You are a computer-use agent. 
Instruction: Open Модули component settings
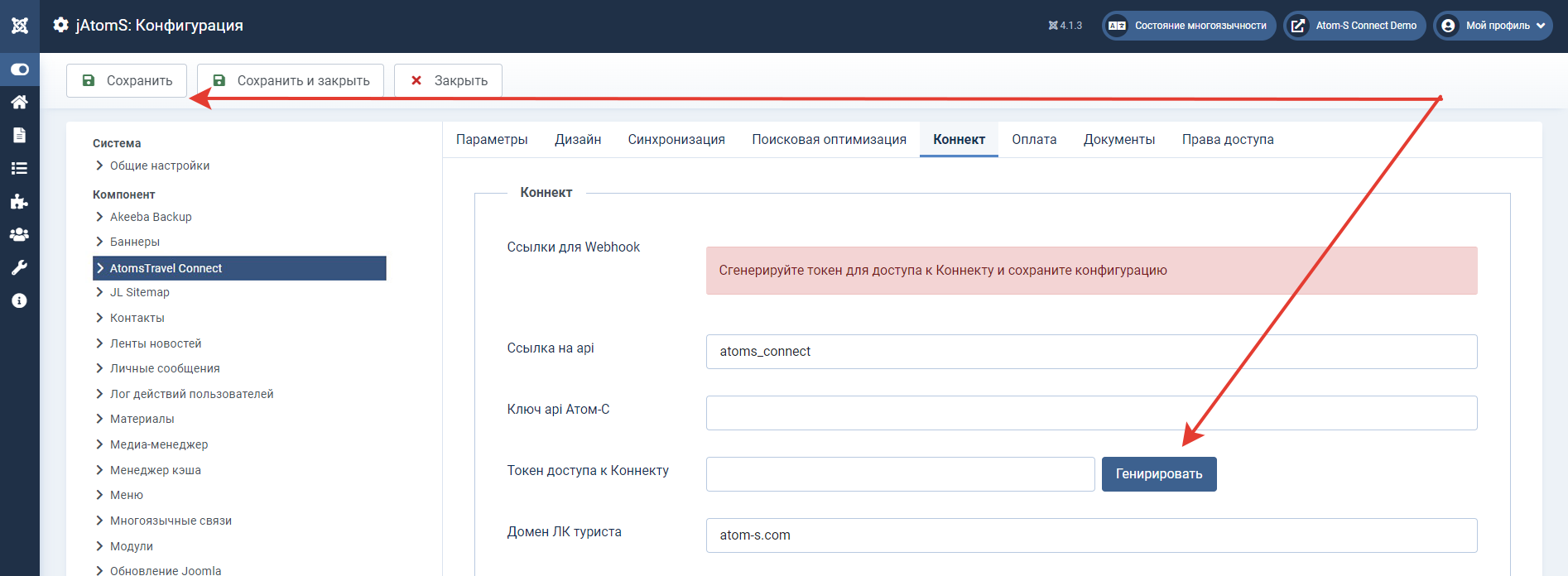[131, 546]
